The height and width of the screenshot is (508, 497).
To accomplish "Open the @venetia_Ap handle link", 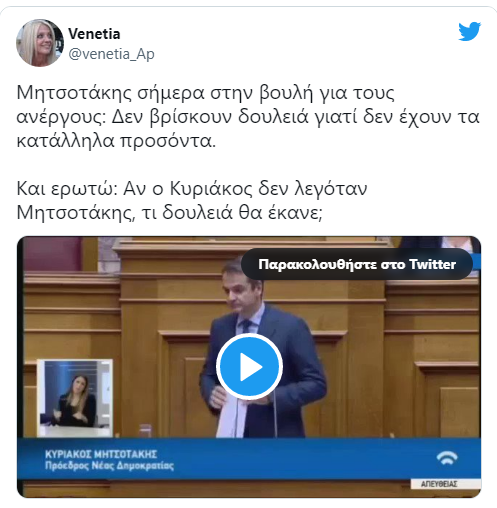I will (111, 54).
